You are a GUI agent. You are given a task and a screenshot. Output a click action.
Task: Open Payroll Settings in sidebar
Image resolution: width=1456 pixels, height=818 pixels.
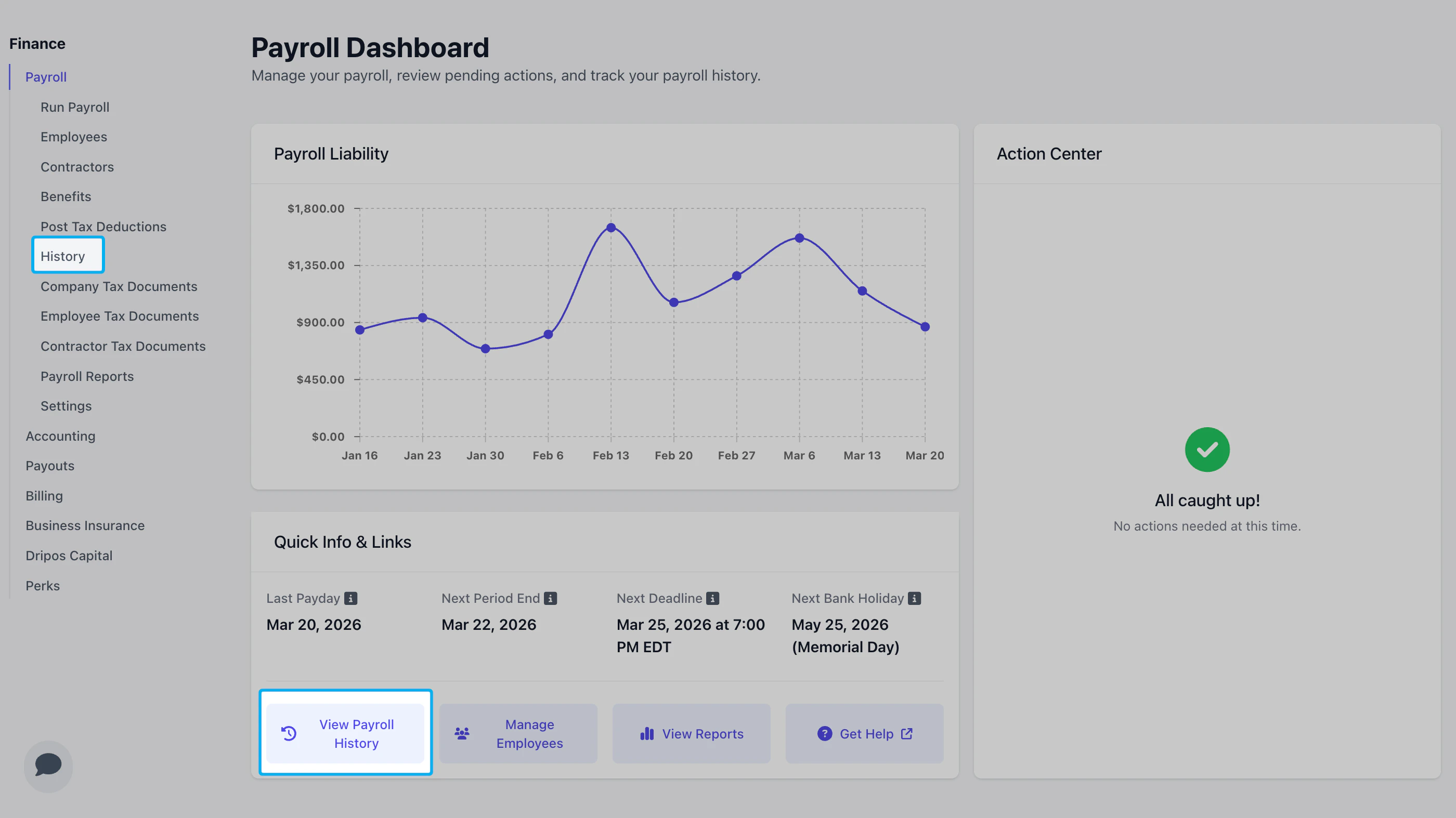[66, 405]
